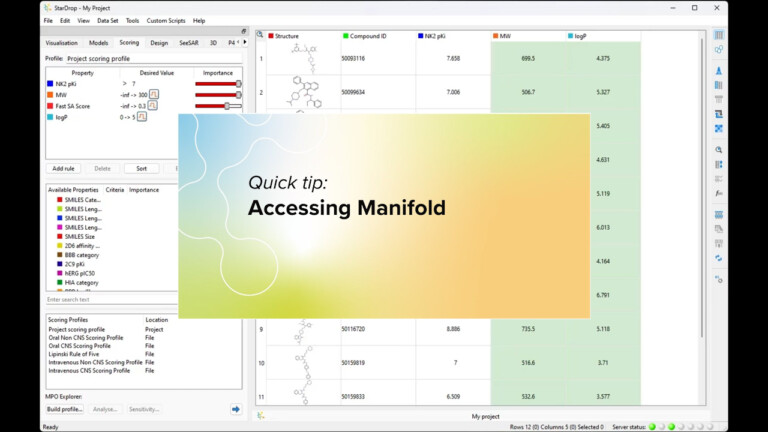Switch to the SeeSAR tab
Screen dimensions: 768x432
point(188,43)
